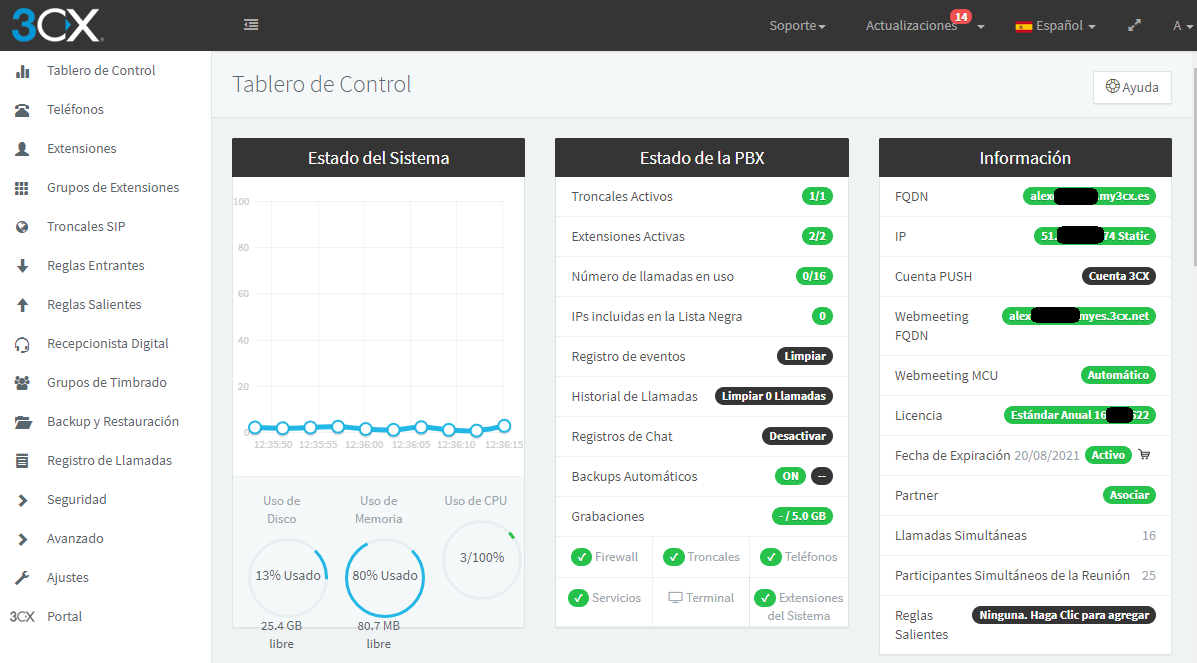Screen dimensions: 1197x663
Task: Click the fullscreen expand arrows icon
Action: tap(1134, 26)
